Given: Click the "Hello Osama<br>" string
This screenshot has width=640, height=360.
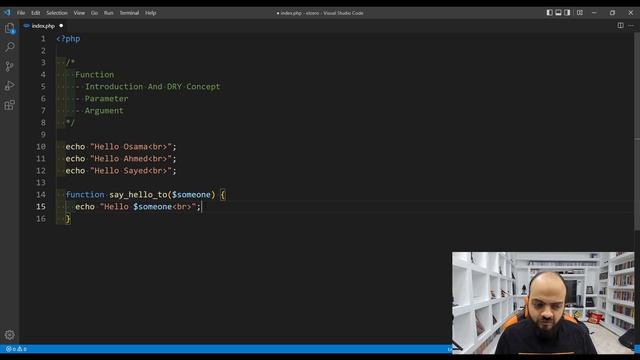Looking at the screenshot, I should (x=131, y=147).
